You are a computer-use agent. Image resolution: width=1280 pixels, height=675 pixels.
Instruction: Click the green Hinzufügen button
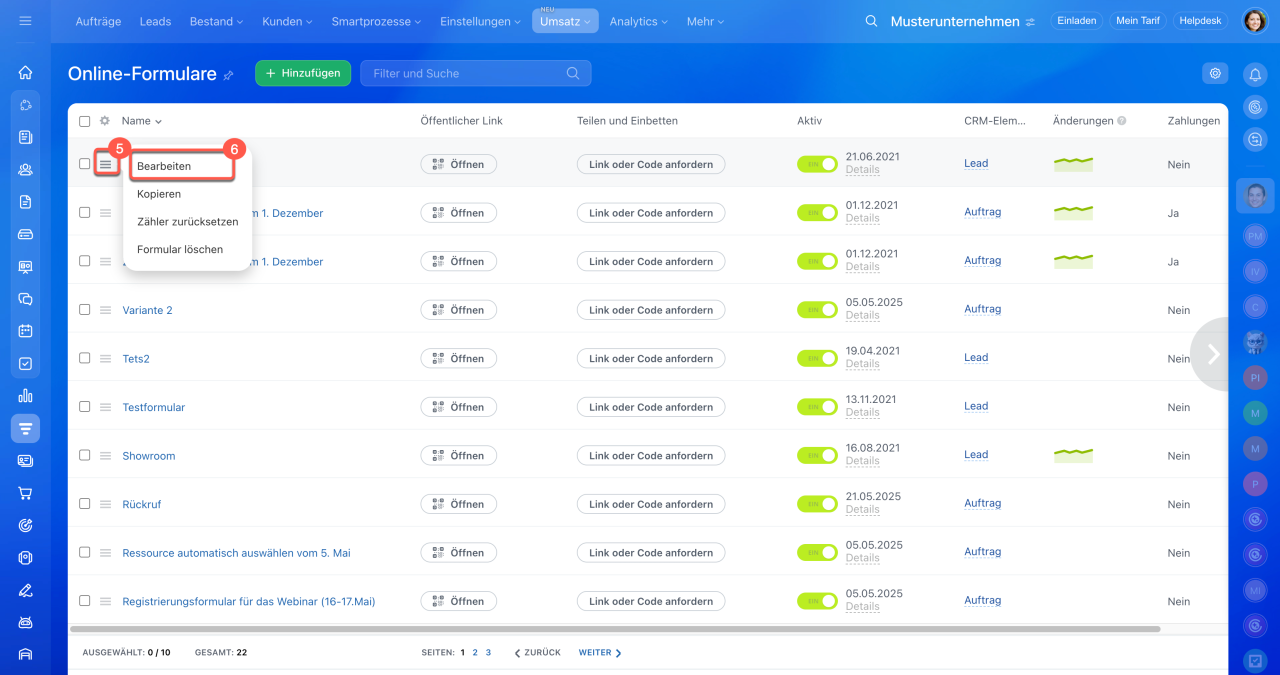[303, 73]
